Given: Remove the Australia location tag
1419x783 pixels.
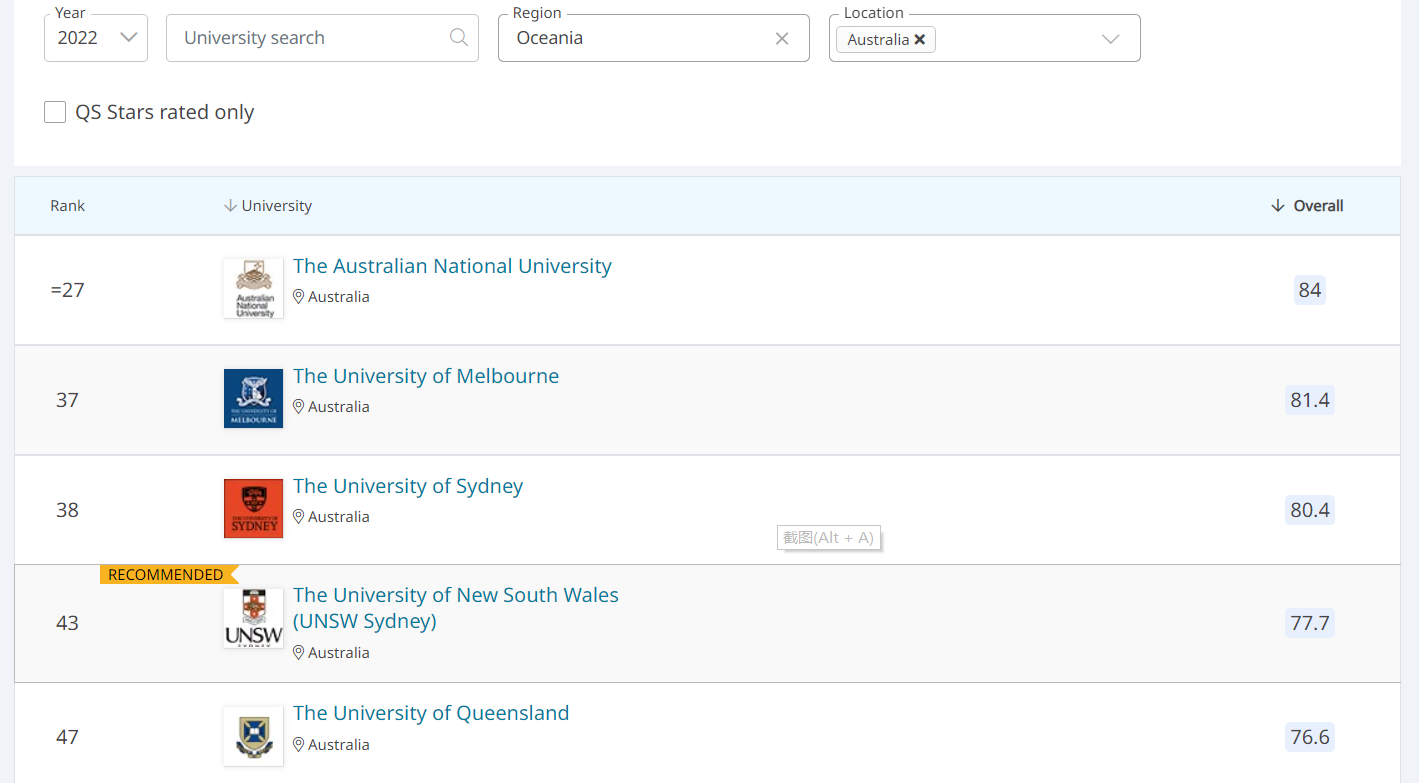Looking at the screenshot, I should pos(920,40).
